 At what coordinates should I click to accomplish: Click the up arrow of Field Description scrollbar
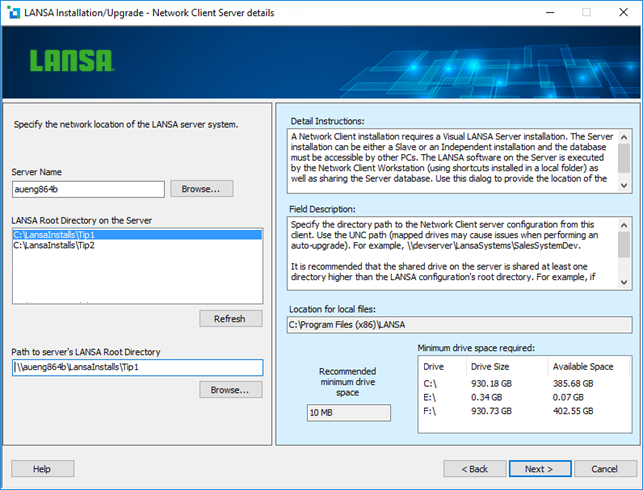click(624, 225)
